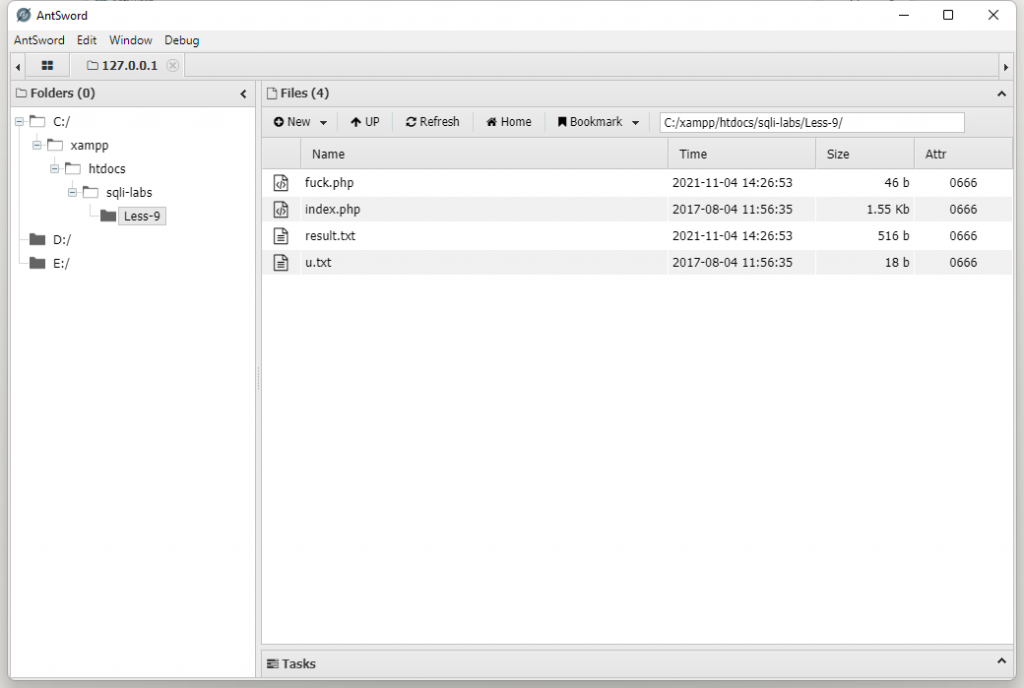This screenshot has width=1024, height=688.
Task: Select the E:/ drive folder
Action: click(x=61, y=263)
